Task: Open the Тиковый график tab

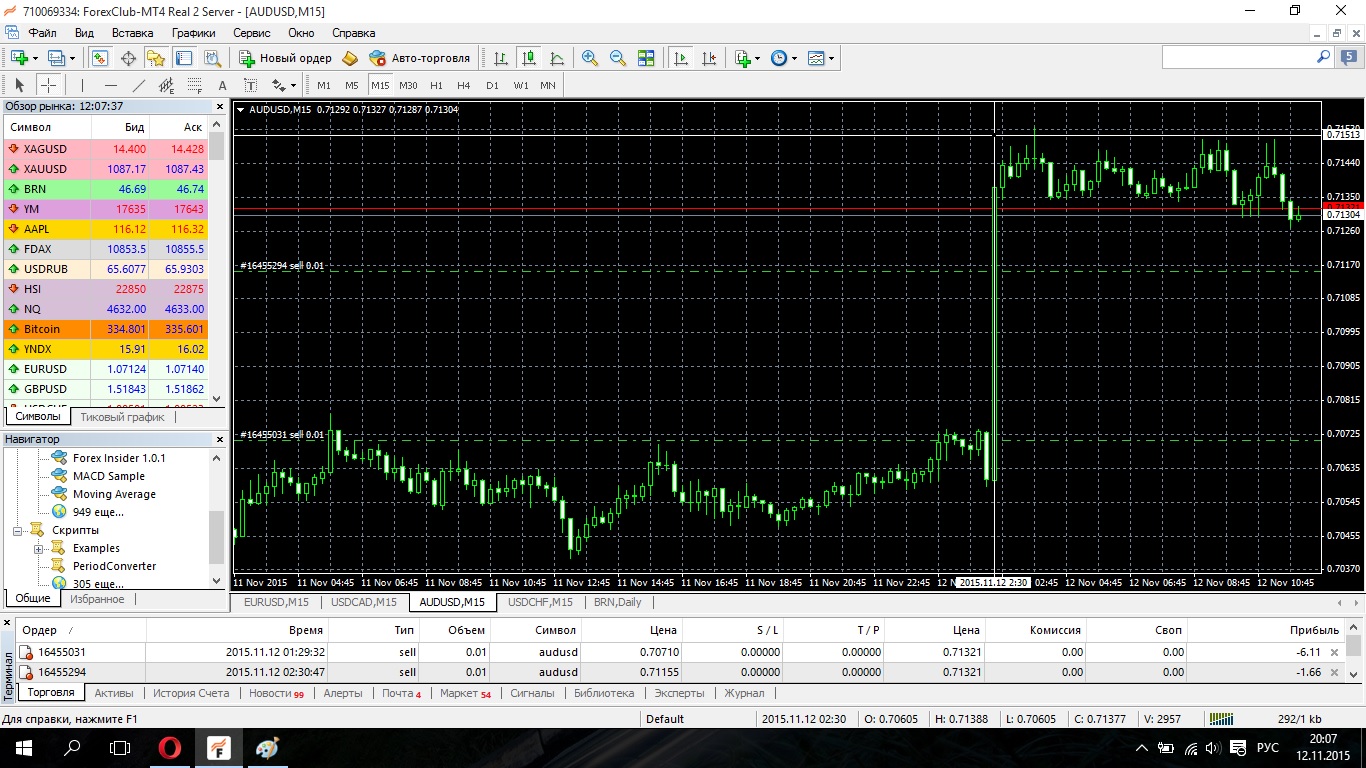Action: tap(122, 417)
